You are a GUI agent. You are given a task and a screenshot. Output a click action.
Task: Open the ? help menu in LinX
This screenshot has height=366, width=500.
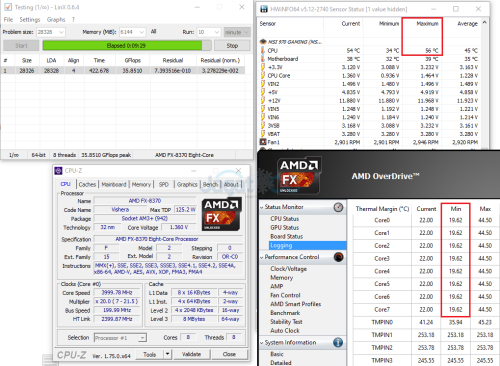(x=73, y=20)
